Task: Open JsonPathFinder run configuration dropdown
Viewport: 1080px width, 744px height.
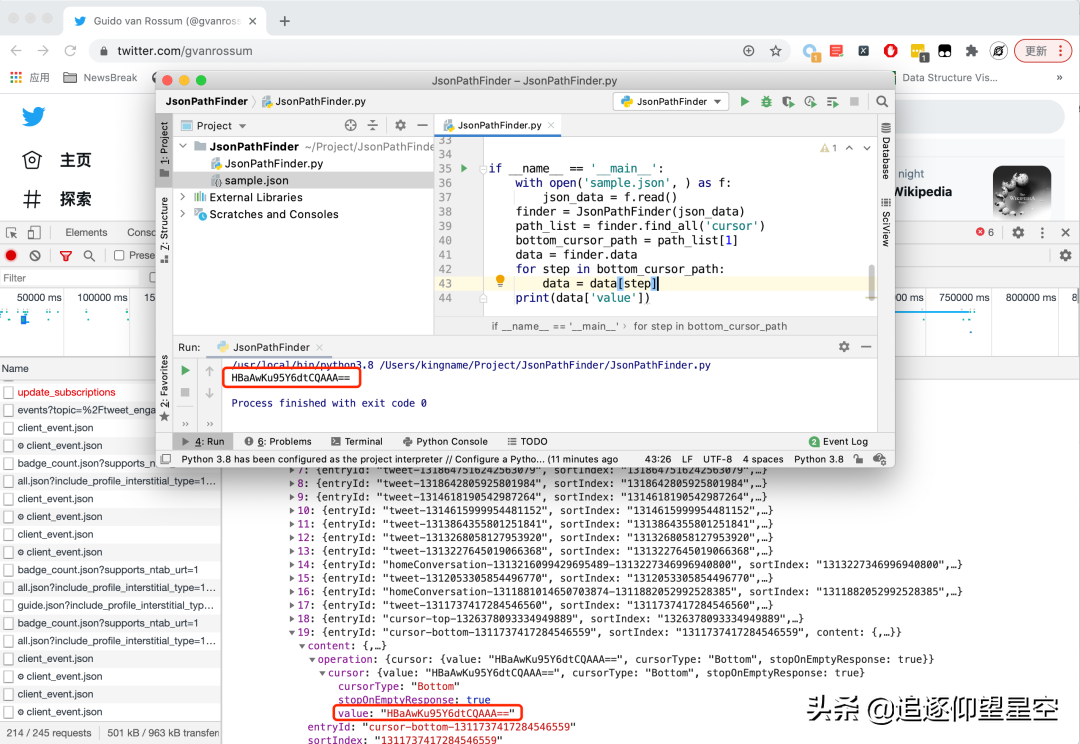Action: click(x=671, y=101)
